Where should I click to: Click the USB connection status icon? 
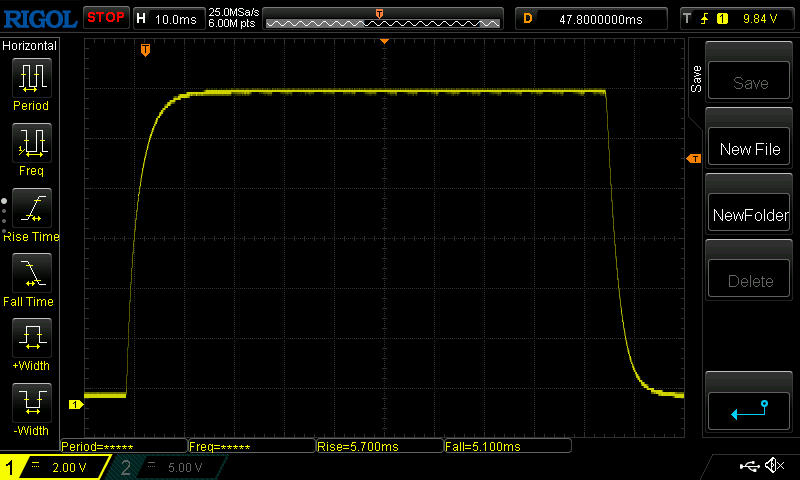pos(749,465)
